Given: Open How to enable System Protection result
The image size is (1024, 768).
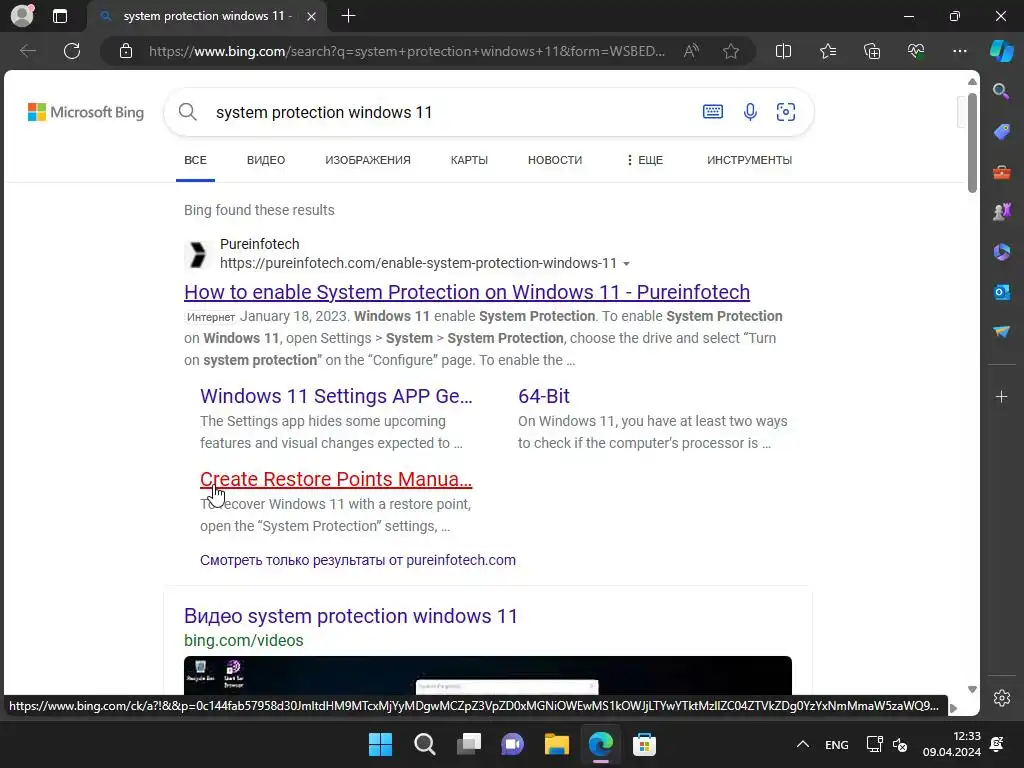Looking at the screenshot, I should [x=467, y=292].
